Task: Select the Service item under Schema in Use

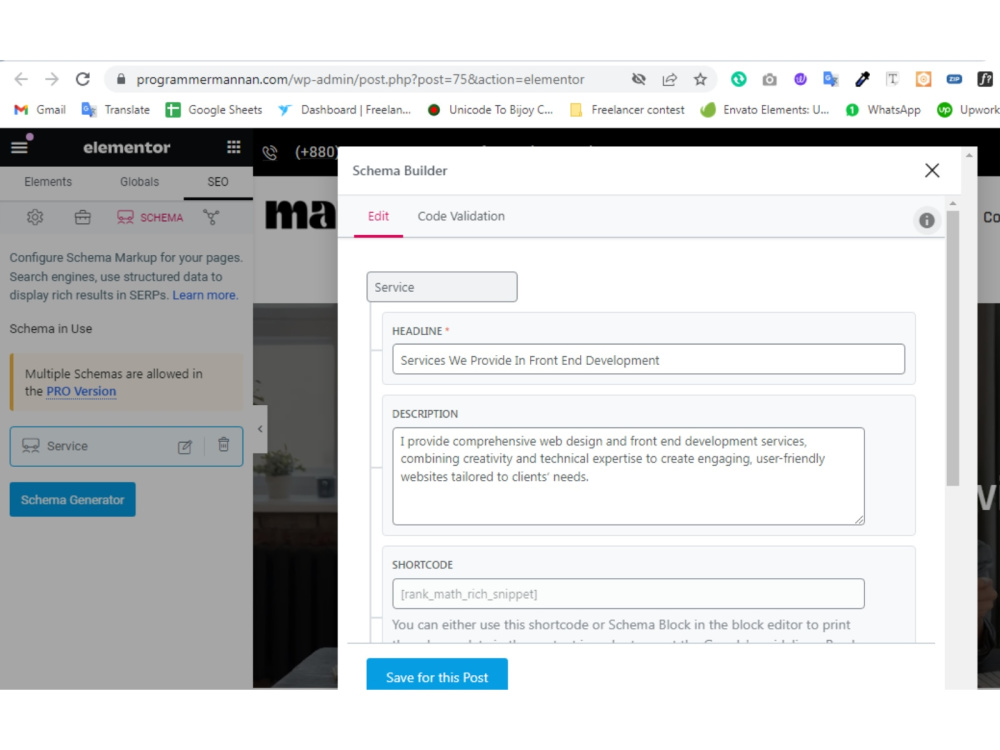Action: click(126, 446)
